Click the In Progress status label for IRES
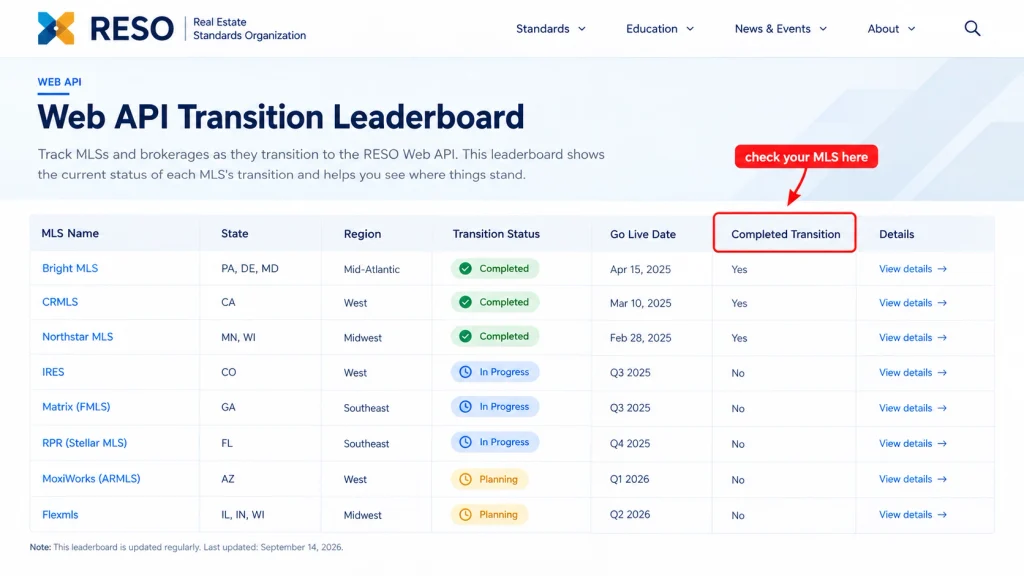1024x576 pixels. click(504, 372)
